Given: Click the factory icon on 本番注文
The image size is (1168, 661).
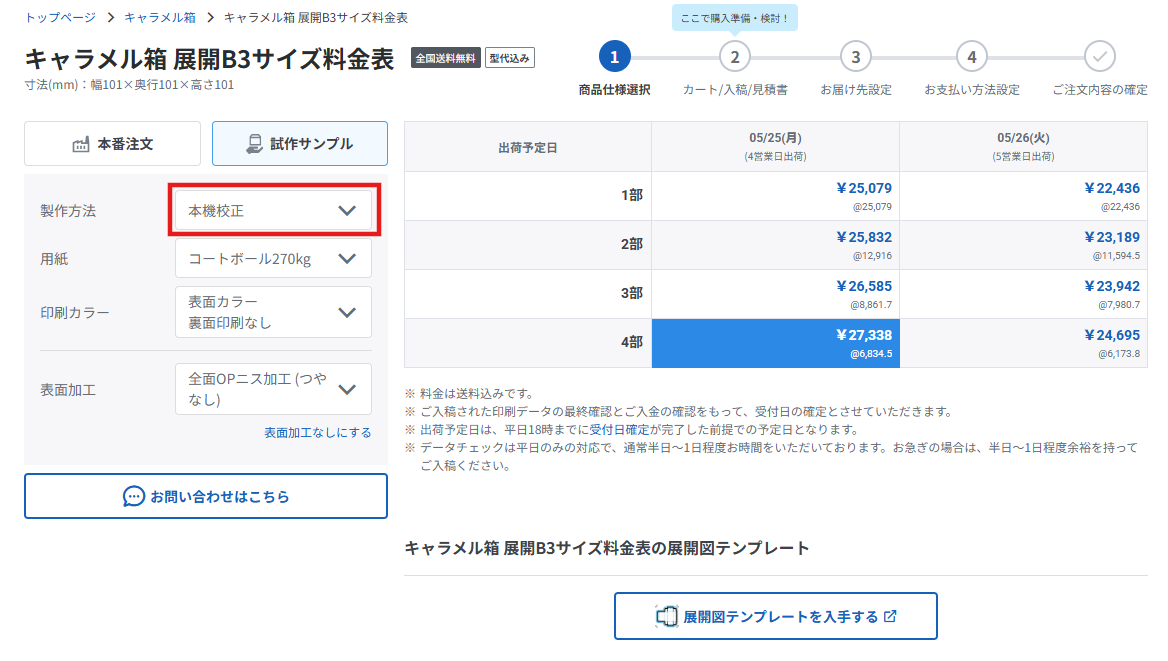Looking at the screenshot, I should [x=80, y=145].
